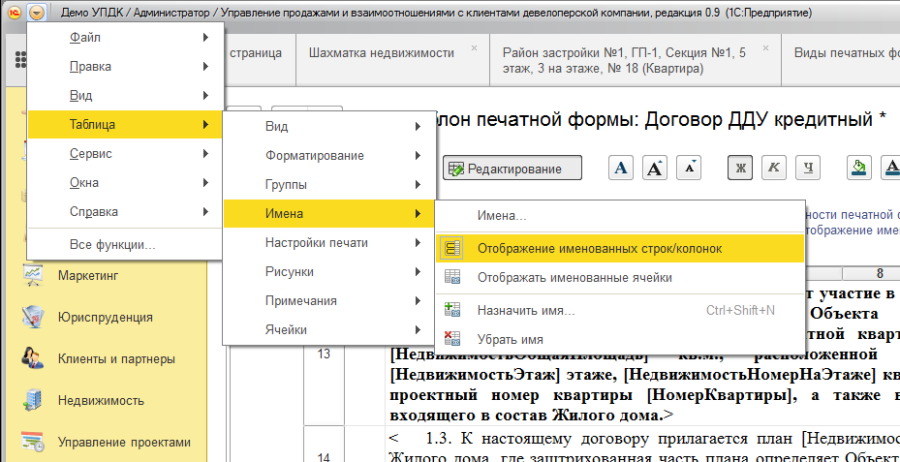Toggle underline Ч formatting
This screenshot has width=900, height=462.
pyautogui.click(x=806, y=168)
